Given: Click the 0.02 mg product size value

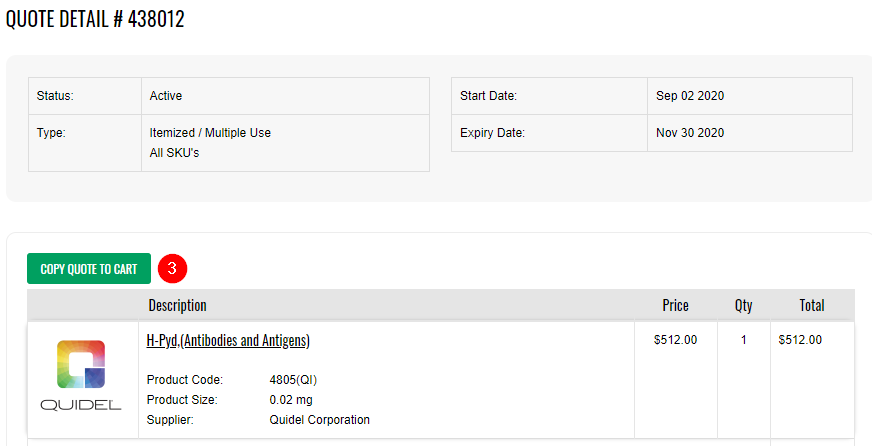Looking at the screenshot, I should [292, 400].
